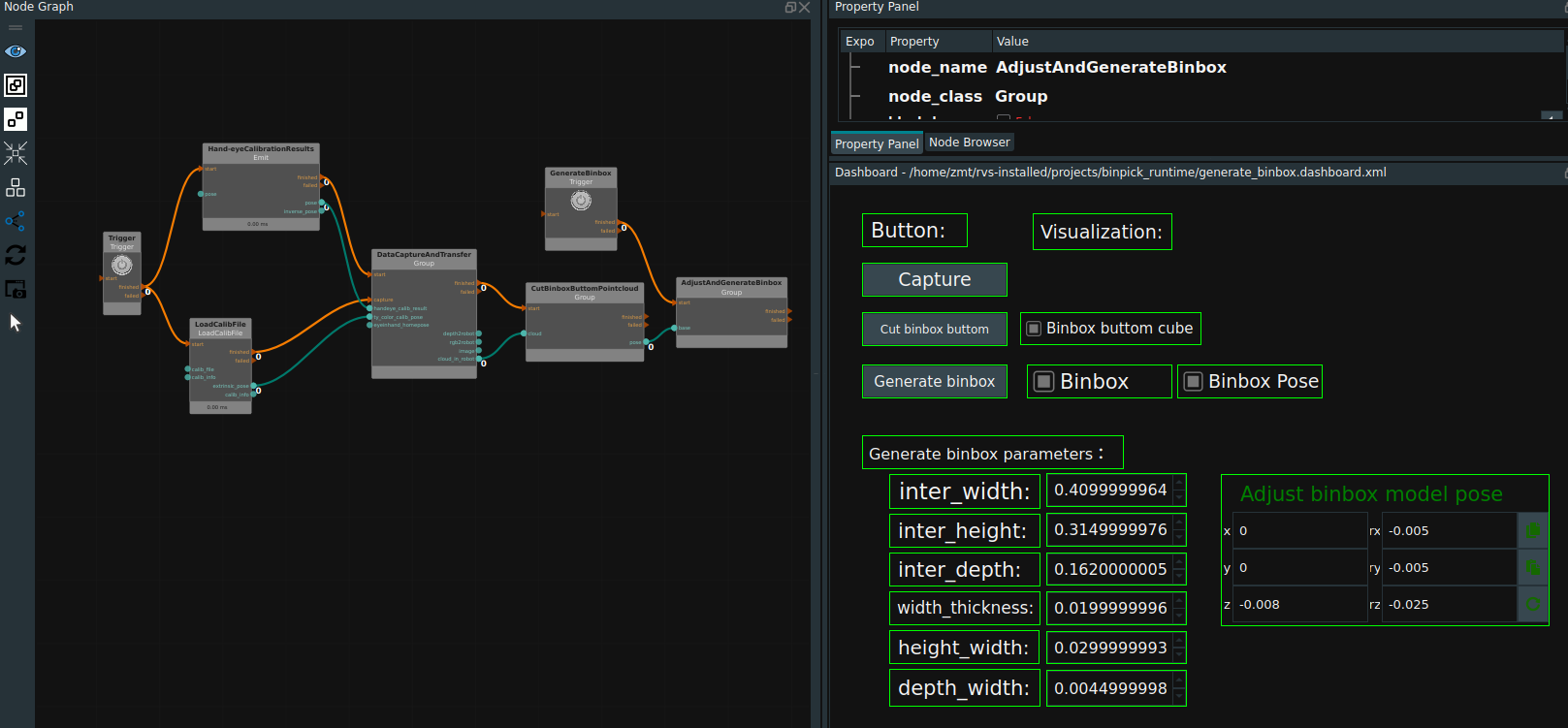1568x728 pixels.
Task: Click the node_name value AdjustAndGenerateBinbox
Action: 1110,68
